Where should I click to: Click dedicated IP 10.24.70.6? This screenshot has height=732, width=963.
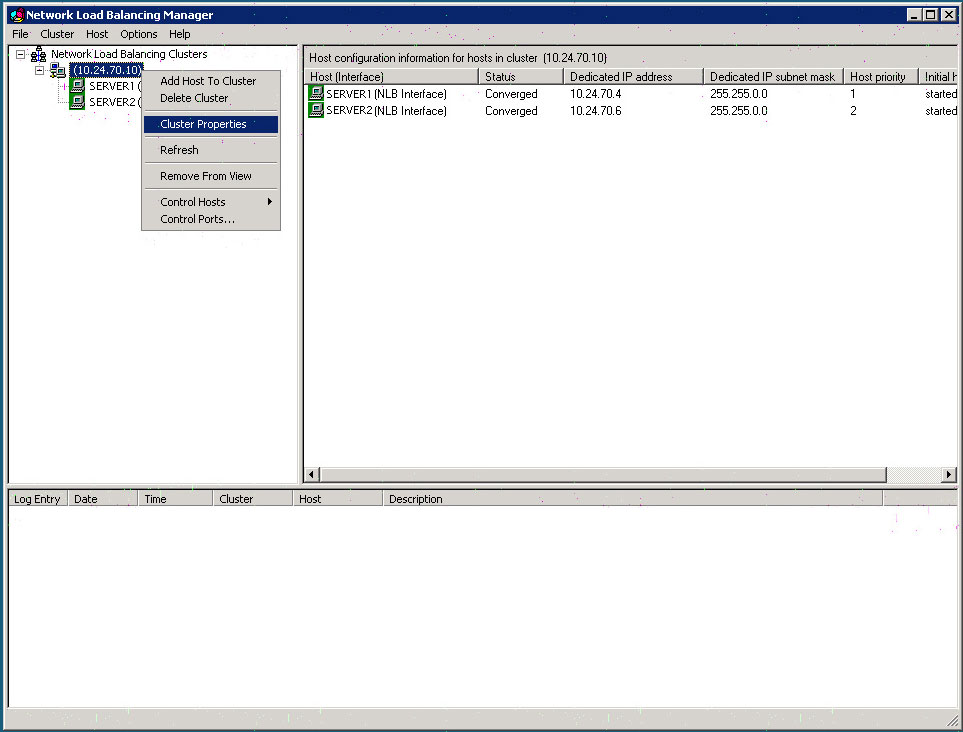click(x=595, y=111)
